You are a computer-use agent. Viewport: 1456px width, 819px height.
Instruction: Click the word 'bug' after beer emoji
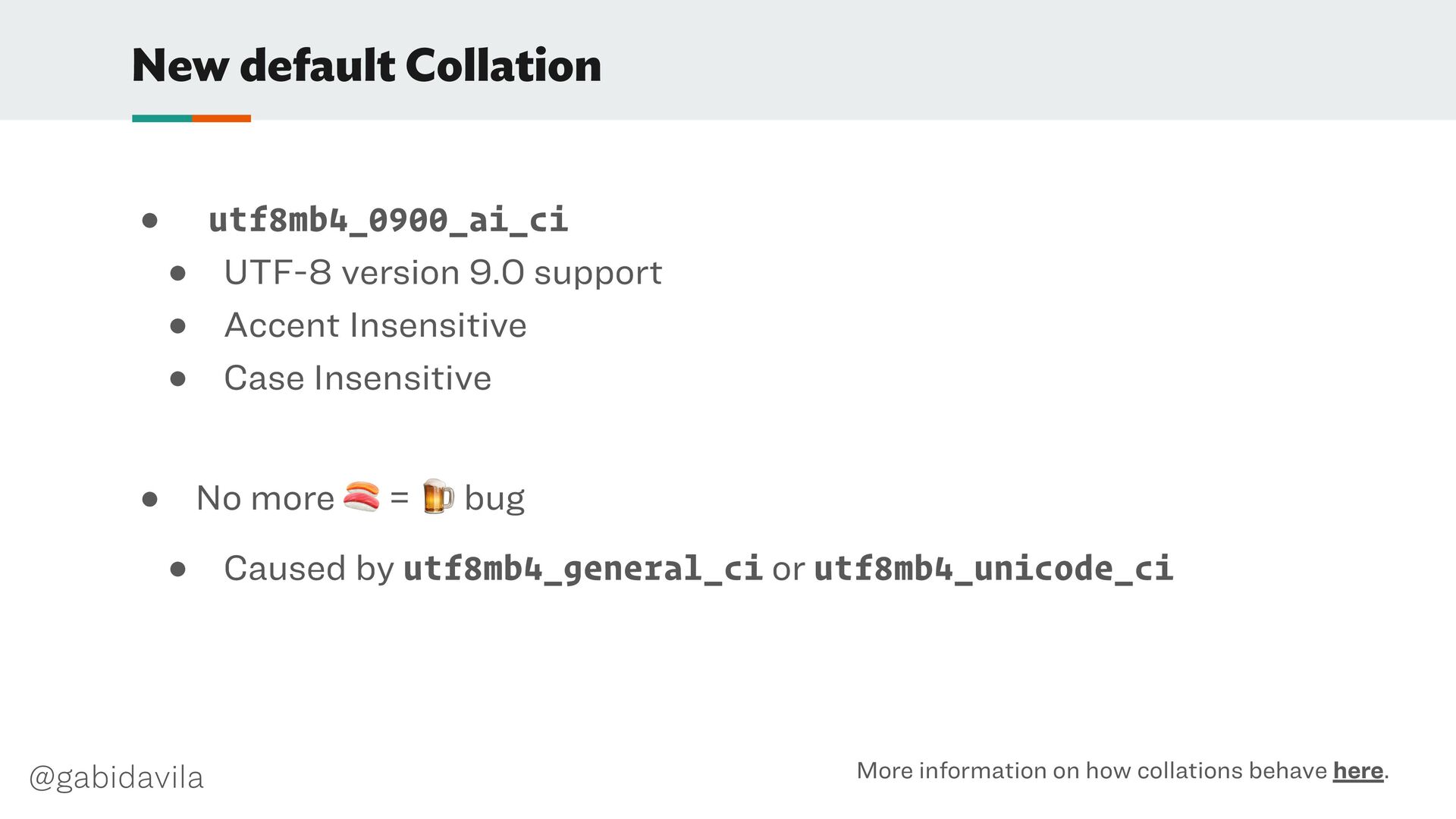point(494,500)
